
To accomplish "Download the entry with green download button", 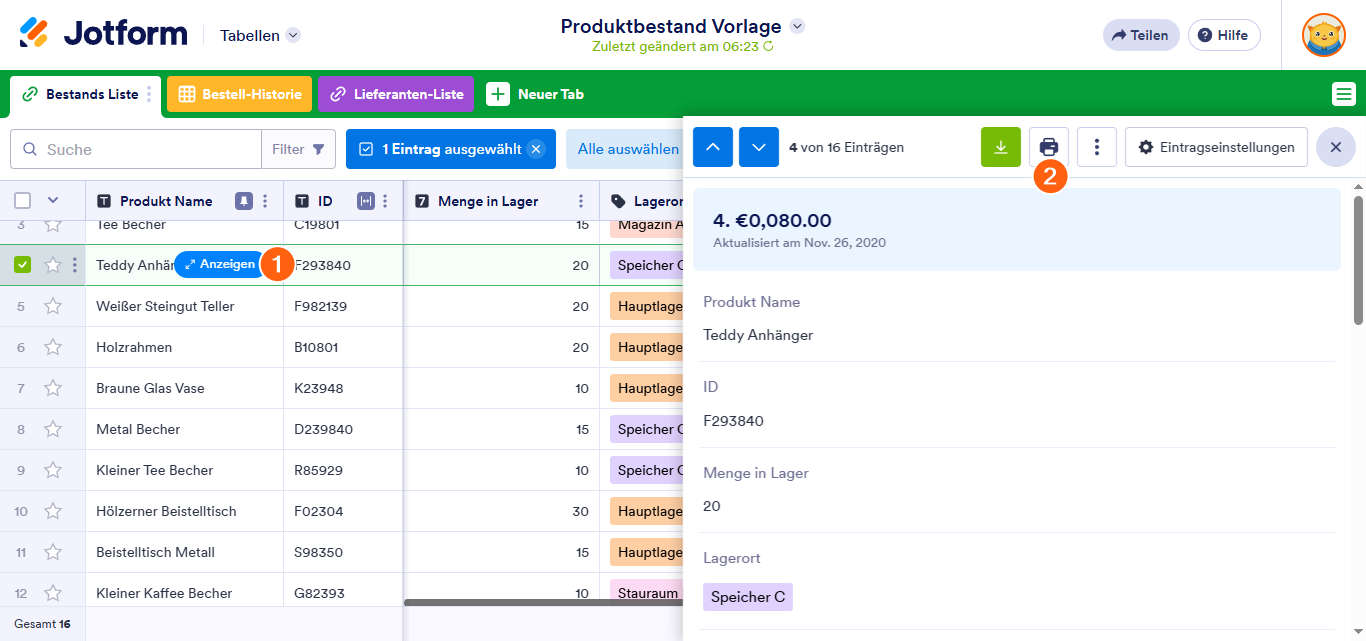I will point(1000,147).
